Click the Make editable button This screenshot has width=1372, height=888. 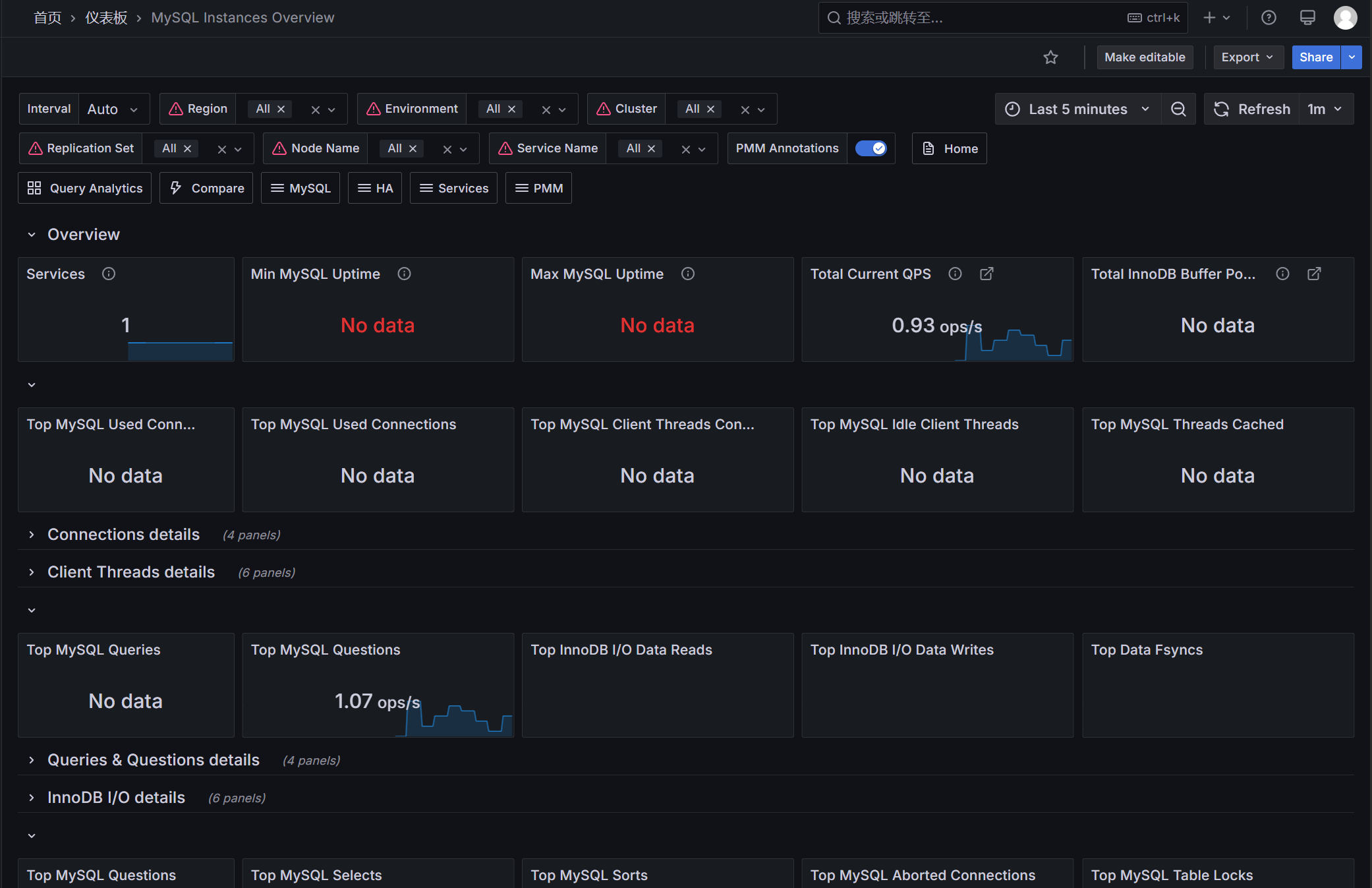coord(1145,57)
